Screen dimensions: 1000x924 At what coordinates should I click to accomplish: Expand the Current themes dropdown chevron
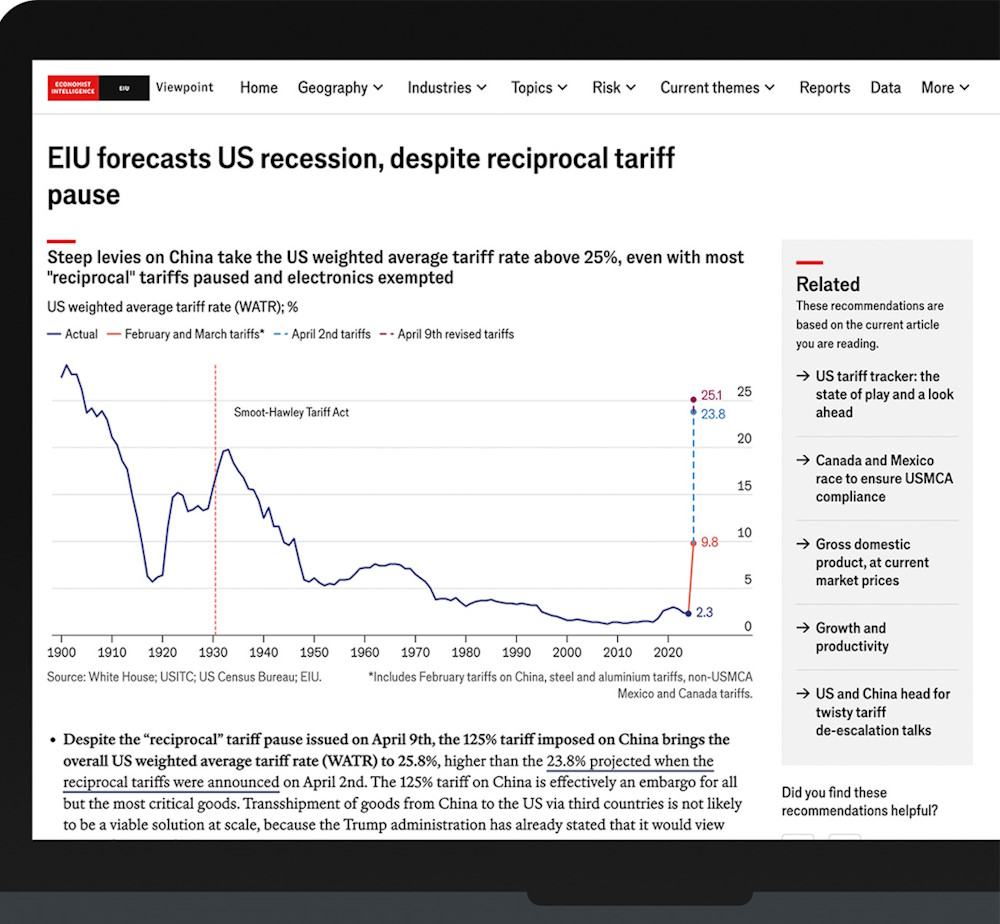coord(770,88)
